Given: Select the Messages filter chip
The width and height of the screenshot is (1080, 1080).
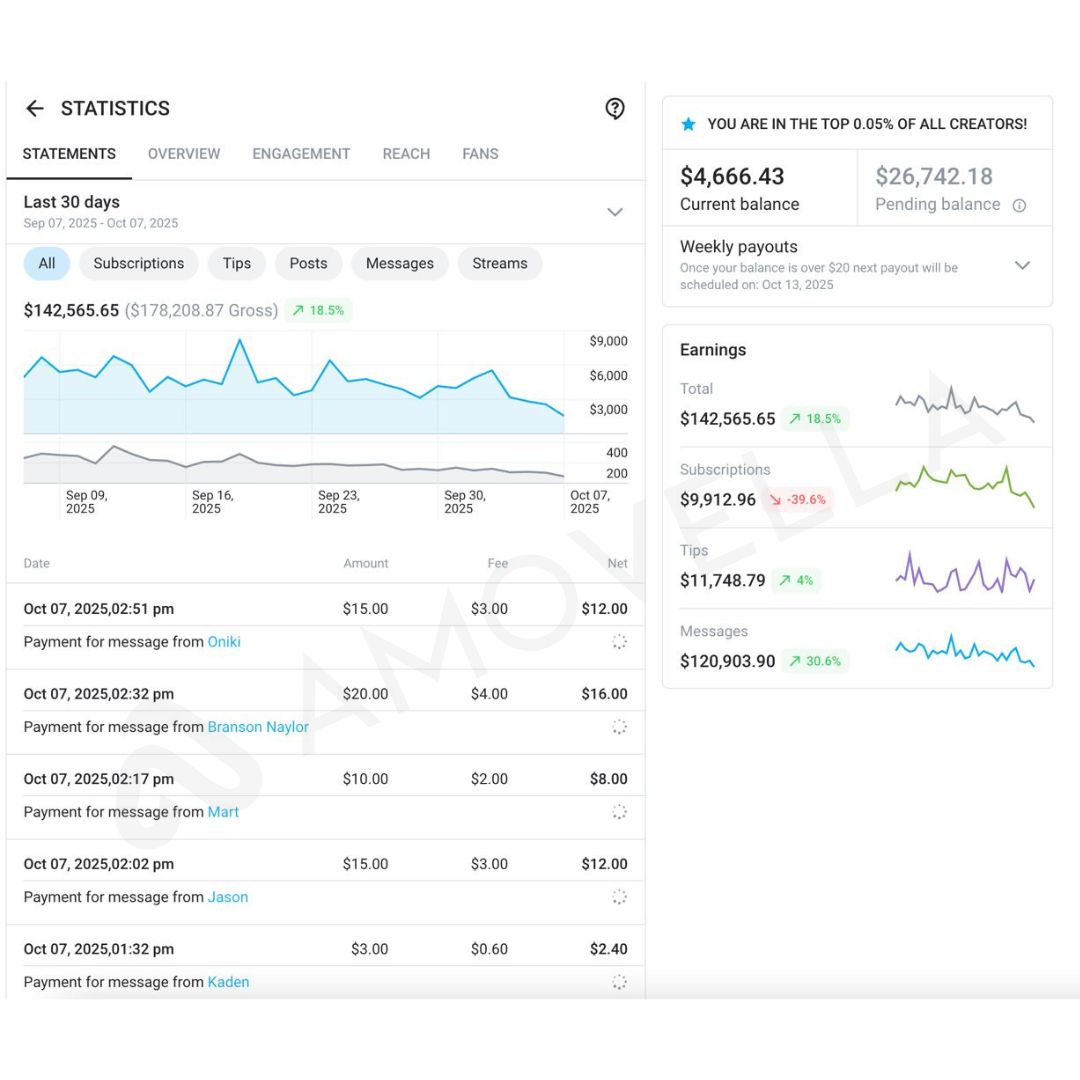Looking at the screenshot, I should [399, 264].
